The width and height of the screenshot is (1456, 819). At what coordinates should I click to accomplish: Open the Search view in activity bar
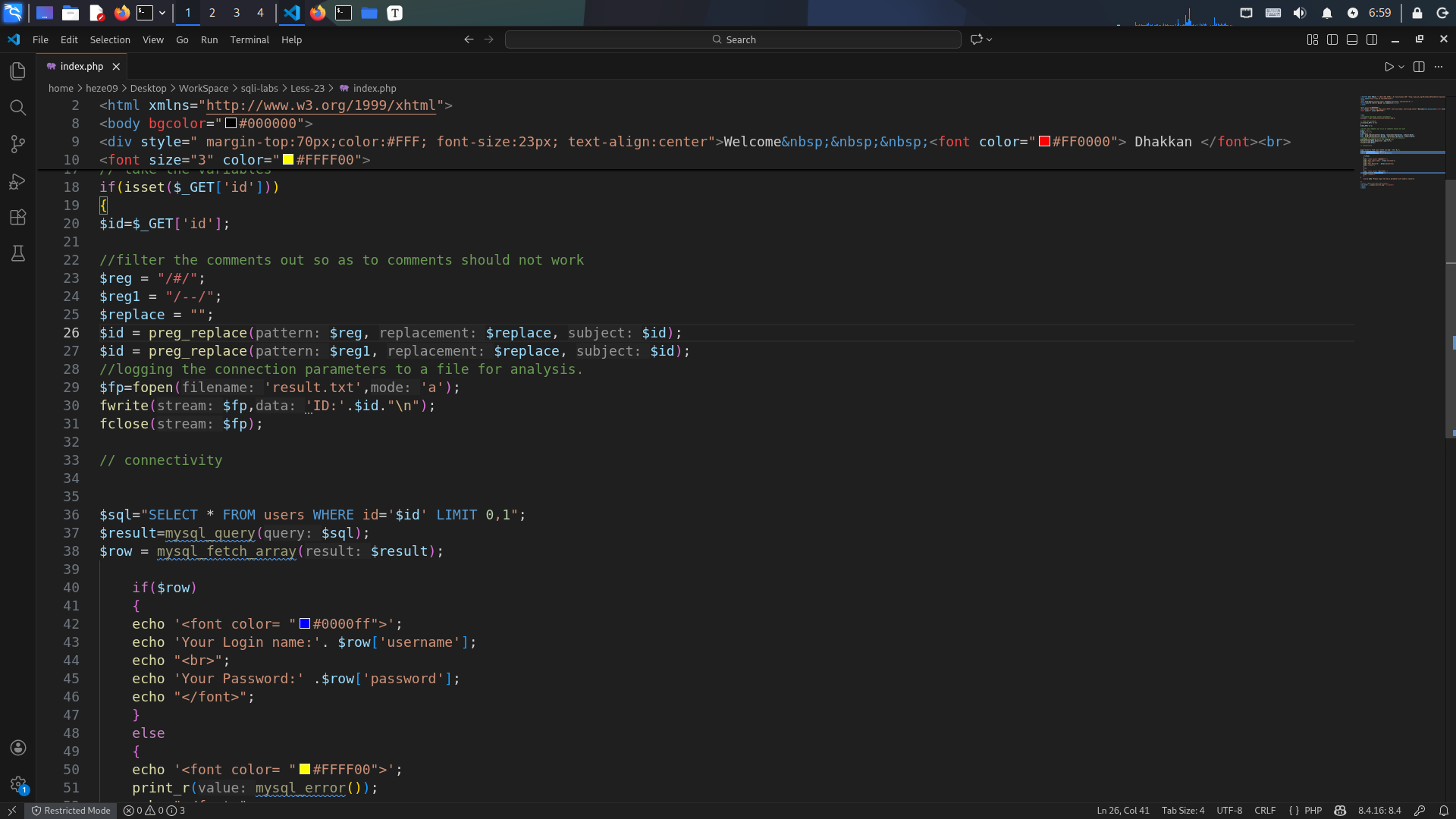(18, 108)
